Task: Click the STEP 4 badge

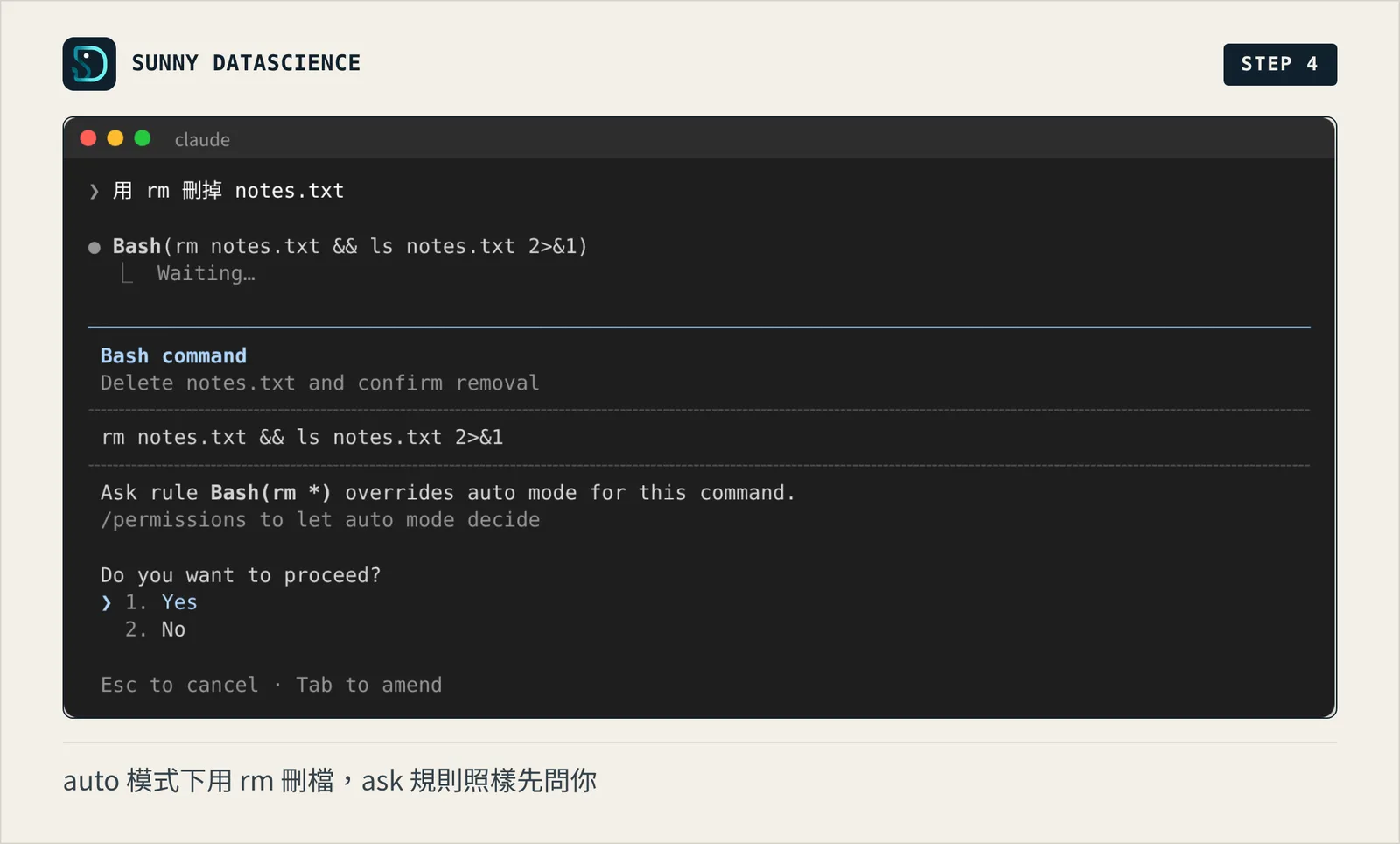Action: [1280, 64]
